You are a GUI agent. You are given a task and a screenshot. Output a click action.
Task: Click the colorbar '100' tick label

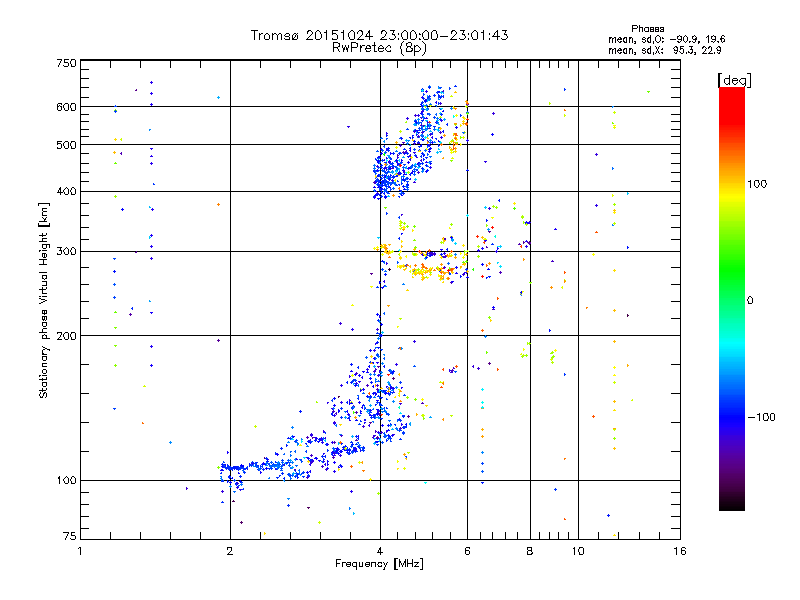point(757,184)
